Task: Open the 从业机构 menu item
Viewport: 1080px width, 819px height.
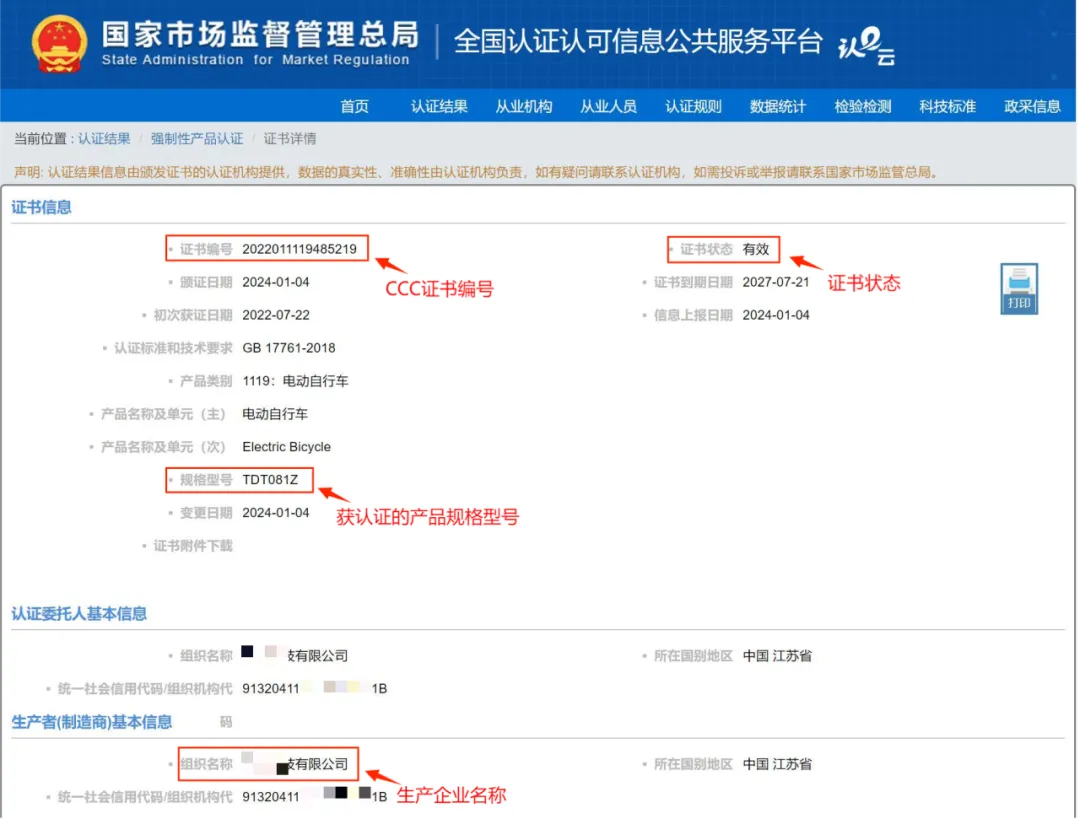Action: tap(523, 105)
